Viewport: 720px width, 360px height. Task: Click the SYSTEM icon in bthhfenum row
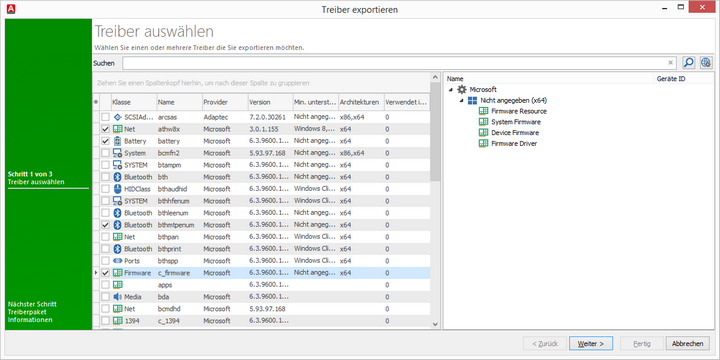(118, 201)
